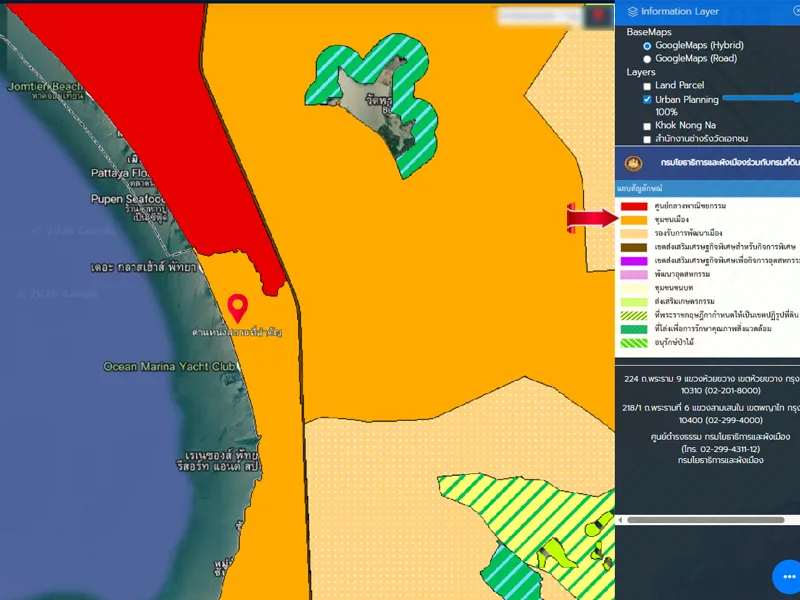800x600 pixels.
Task: Enable the Land Parcel layer
Action: tap(647, 87)
